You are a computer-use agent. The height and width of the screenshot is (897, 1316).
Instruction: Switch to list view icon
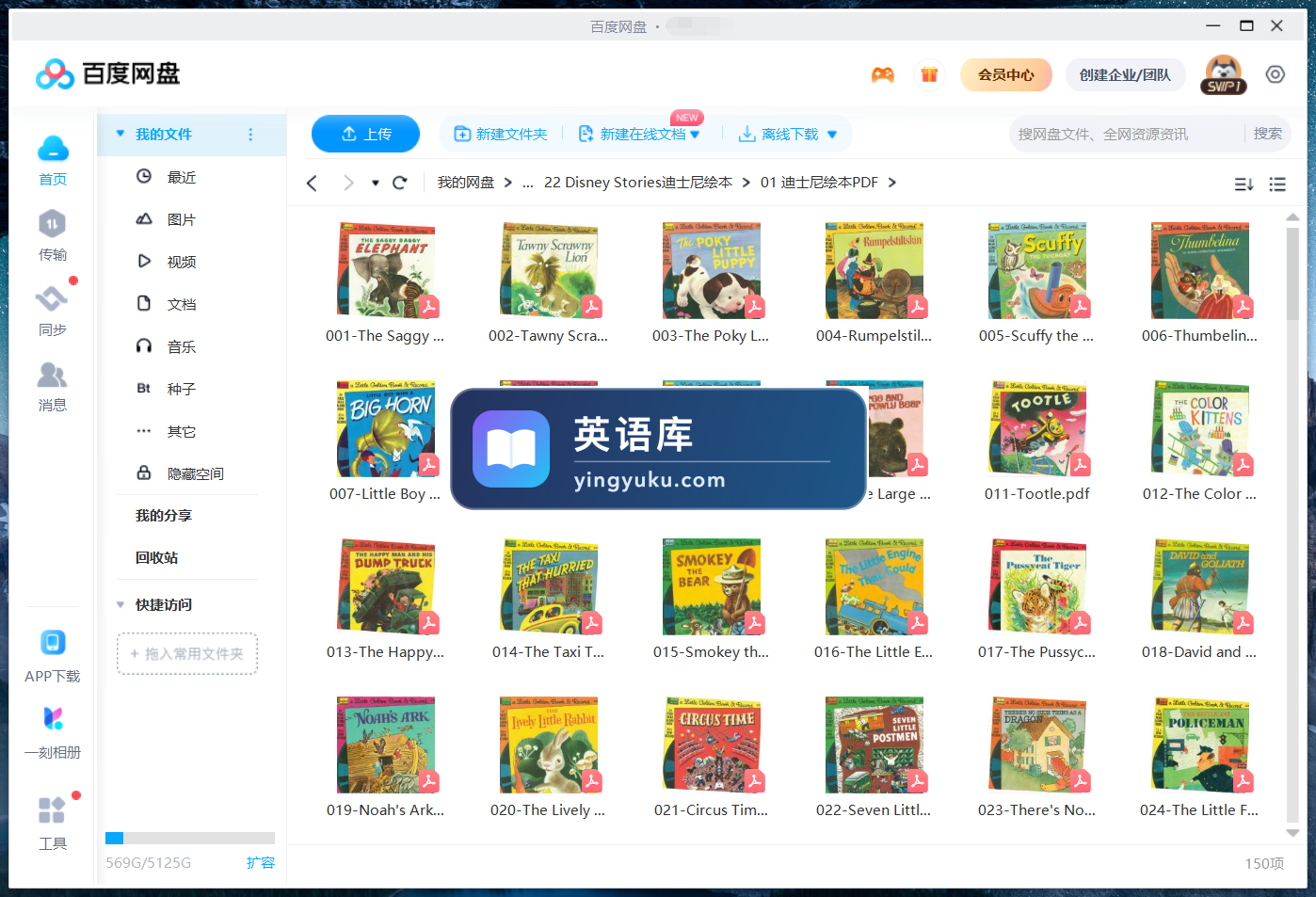click(x=1277, y=184)
